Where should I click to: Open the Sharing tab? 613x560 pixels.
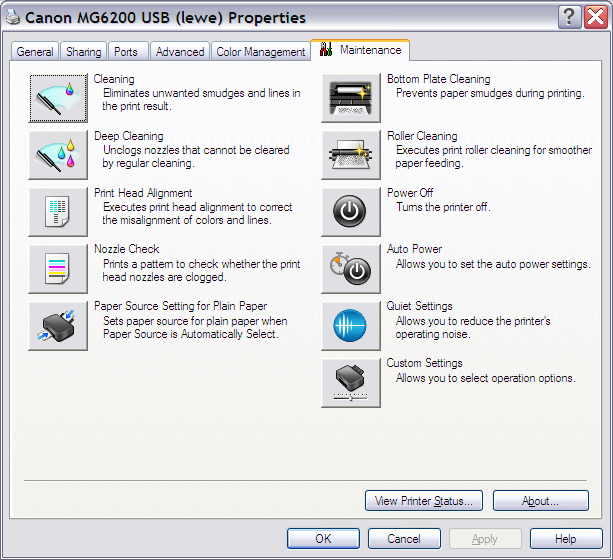[x=84, y=52]
